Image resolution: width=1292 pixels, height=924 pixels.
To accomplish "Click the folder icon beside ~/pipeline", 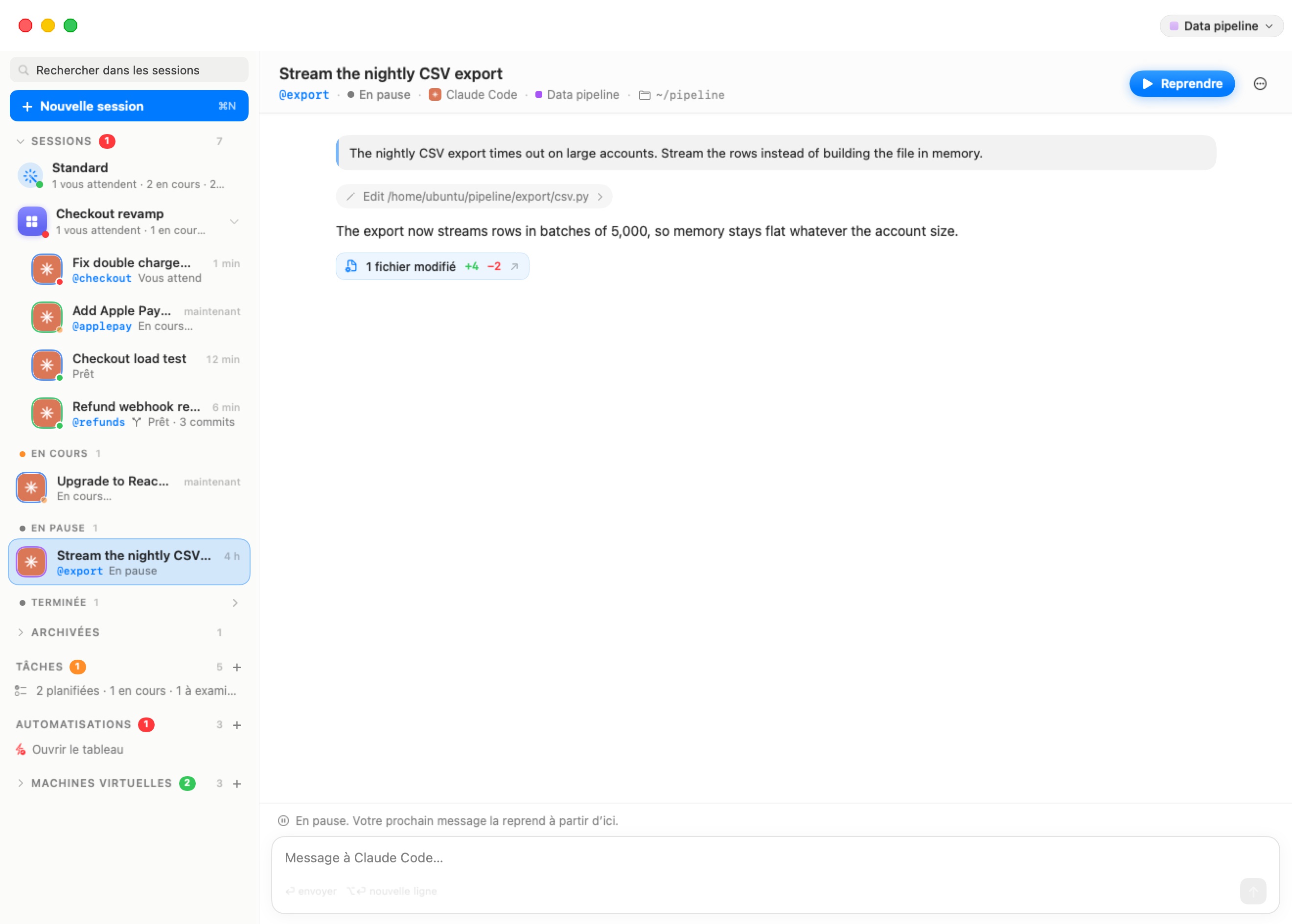I will pyautogui.click(x=645, y=95).
